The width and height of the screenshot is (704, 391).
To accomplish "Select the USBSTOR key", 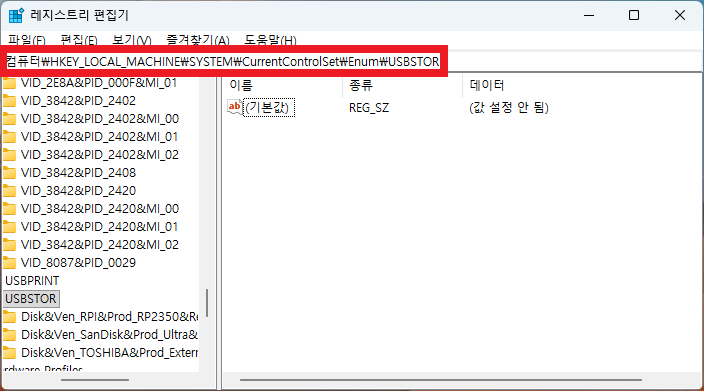I will 31,299.
